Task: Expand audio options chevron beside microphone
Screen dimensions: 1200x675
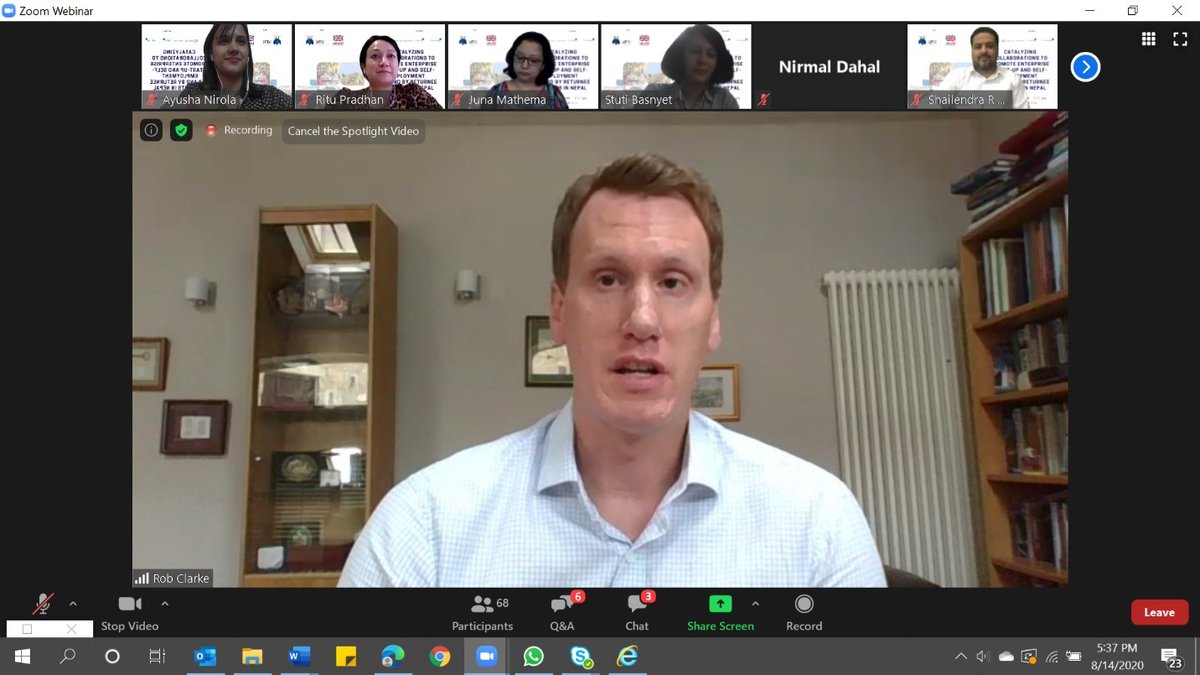Action: coord(72,604)
